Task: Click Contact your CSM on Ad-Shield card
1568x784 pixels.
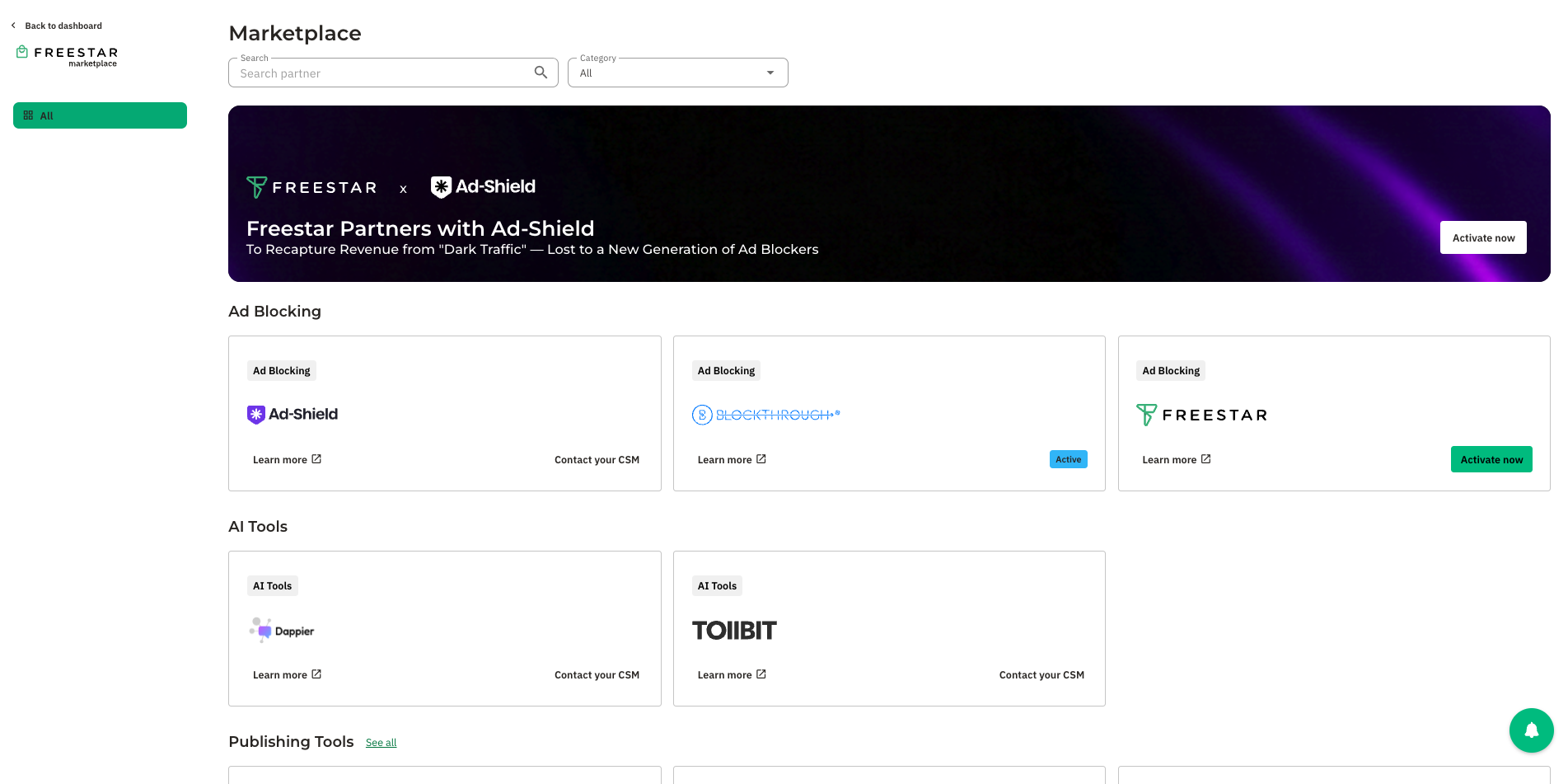Action: click(x=597, y=460)
